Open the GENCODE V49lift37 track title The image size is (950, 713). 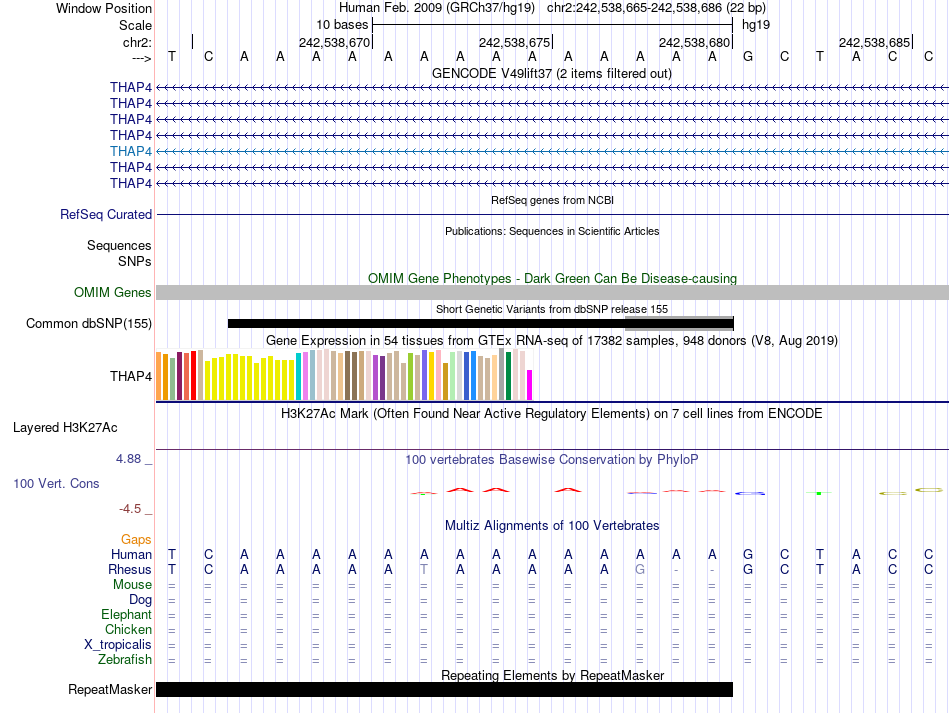pyautogui.click(x=551, y=74)
